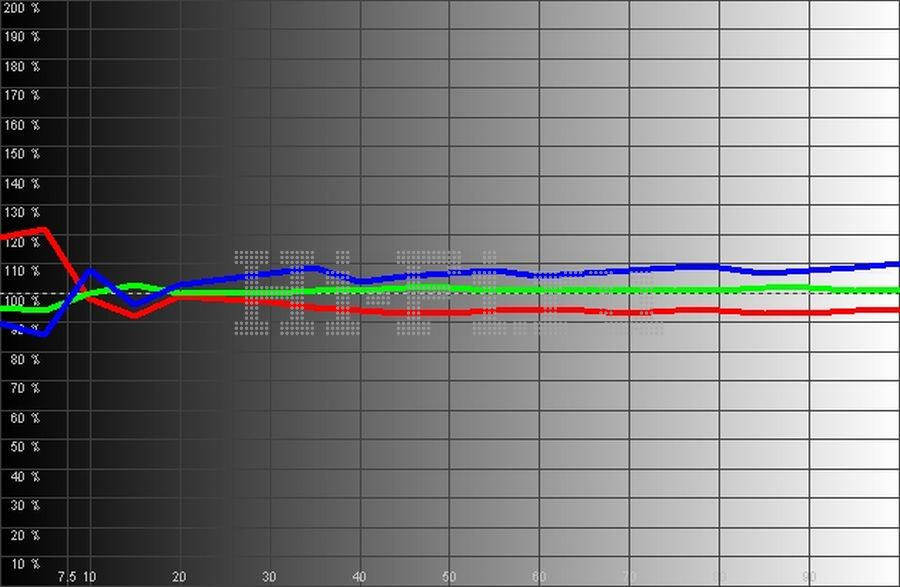The height and width of the screenshot is (587, 900).
Task: Click the "30" horizontal axis tick label
Action: point(269,577)
